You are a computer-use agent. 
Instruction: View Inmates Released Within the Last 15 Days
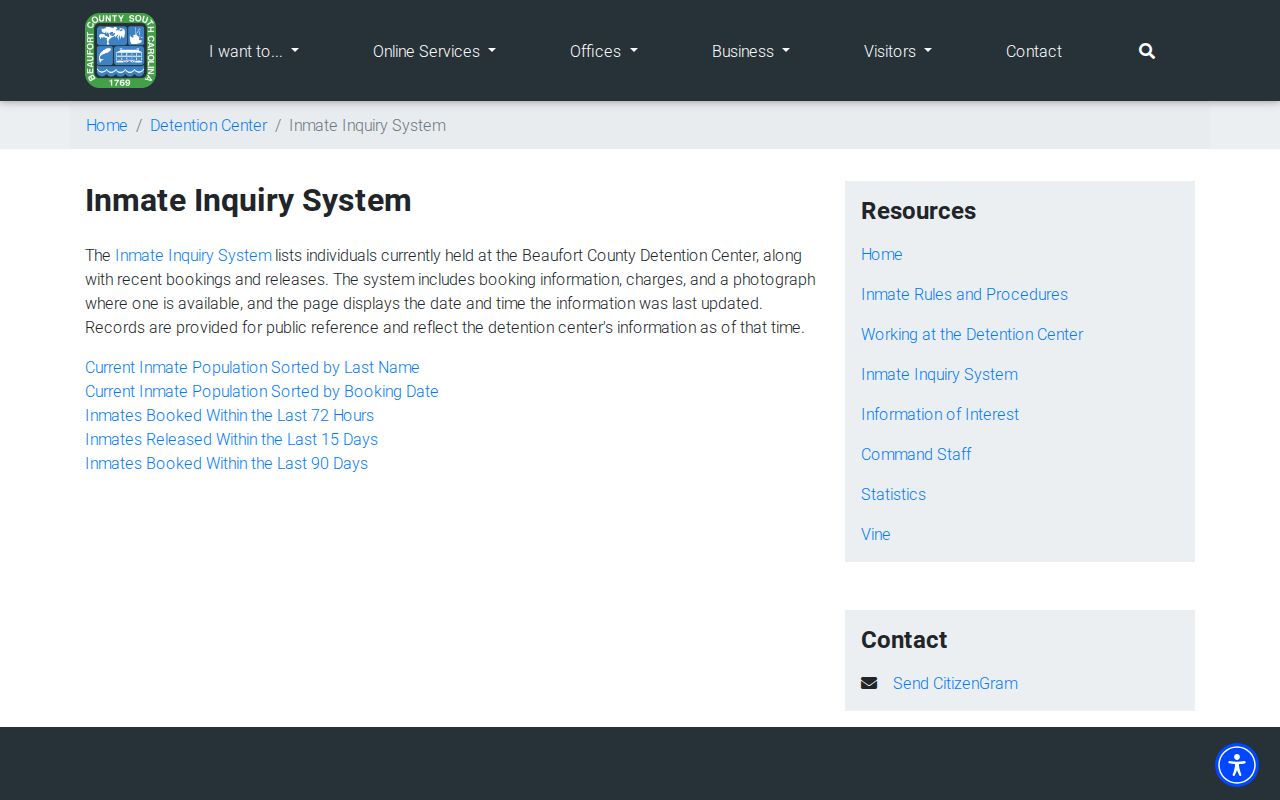point(231,439)
